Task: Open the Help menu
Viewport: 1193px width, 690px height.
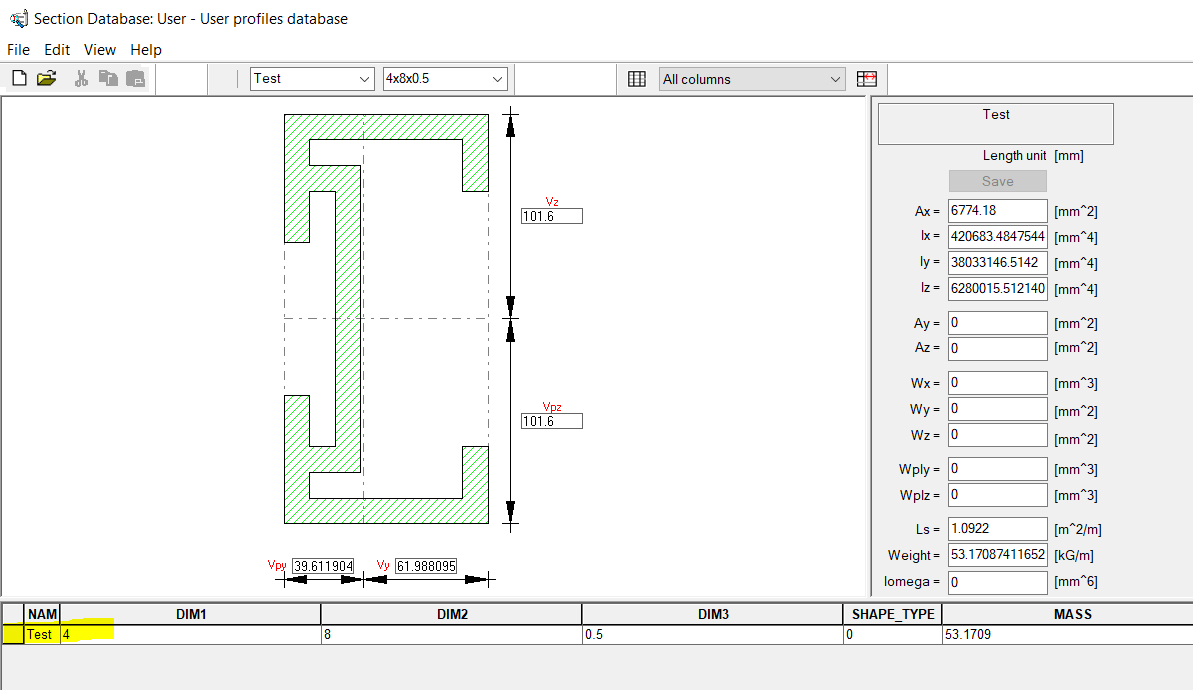Action: coord(146,49)
